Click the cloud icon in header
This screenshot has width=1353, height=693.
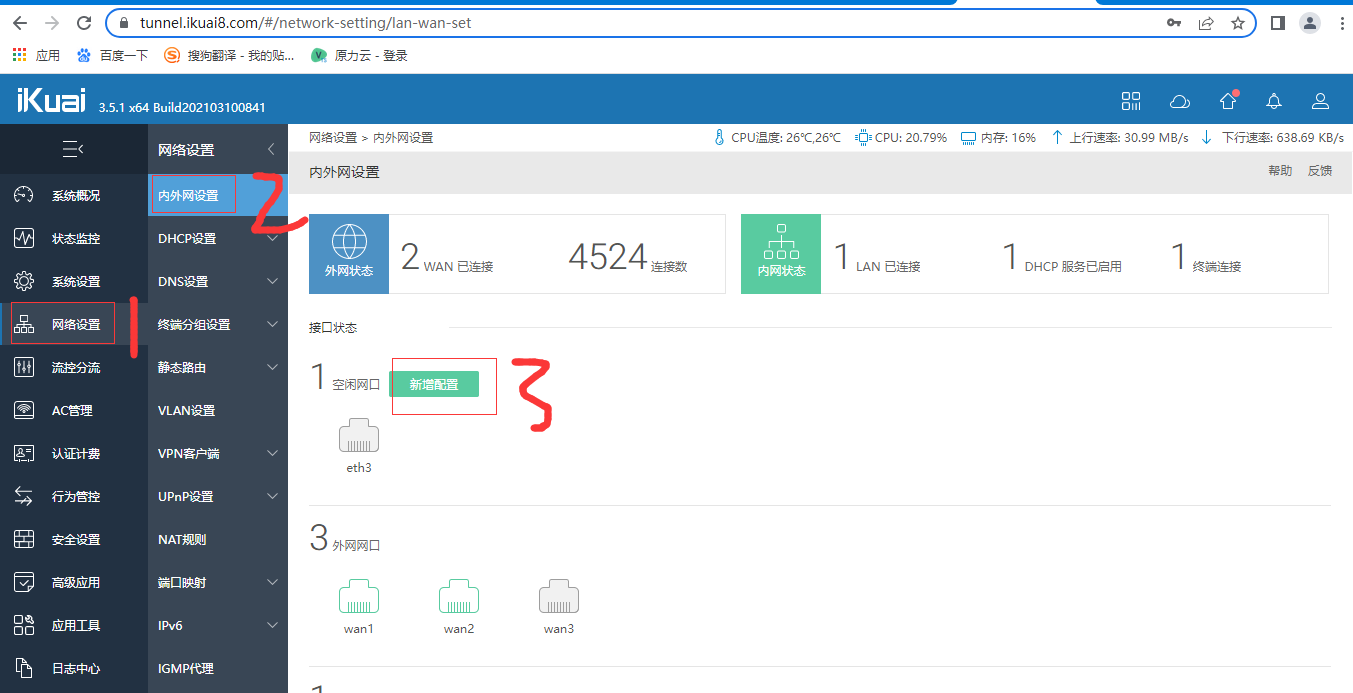[1180, 101]
